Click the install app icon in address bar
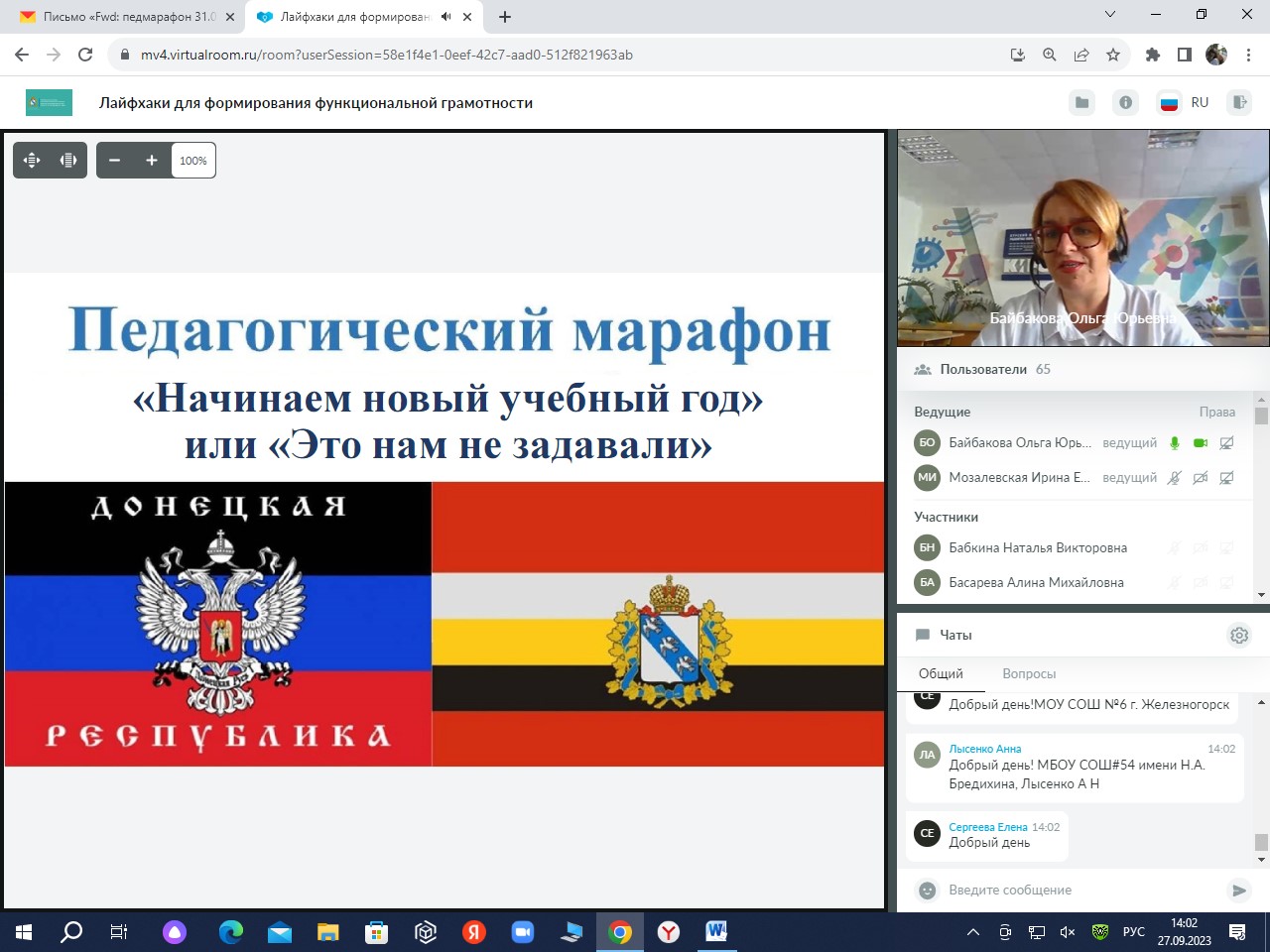The height and width of the screenshot is (952, 1270). tap(1018, 55)
